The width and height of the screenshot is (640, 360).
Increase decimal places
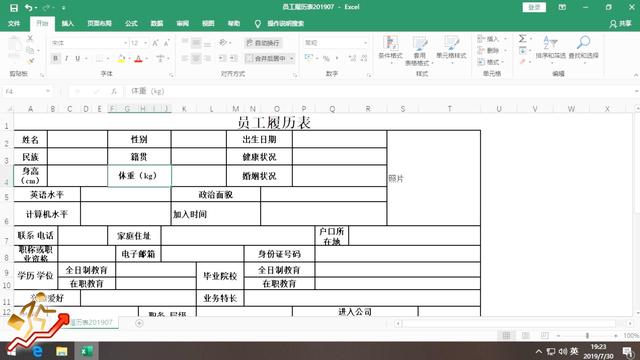[x=352, y=58]
